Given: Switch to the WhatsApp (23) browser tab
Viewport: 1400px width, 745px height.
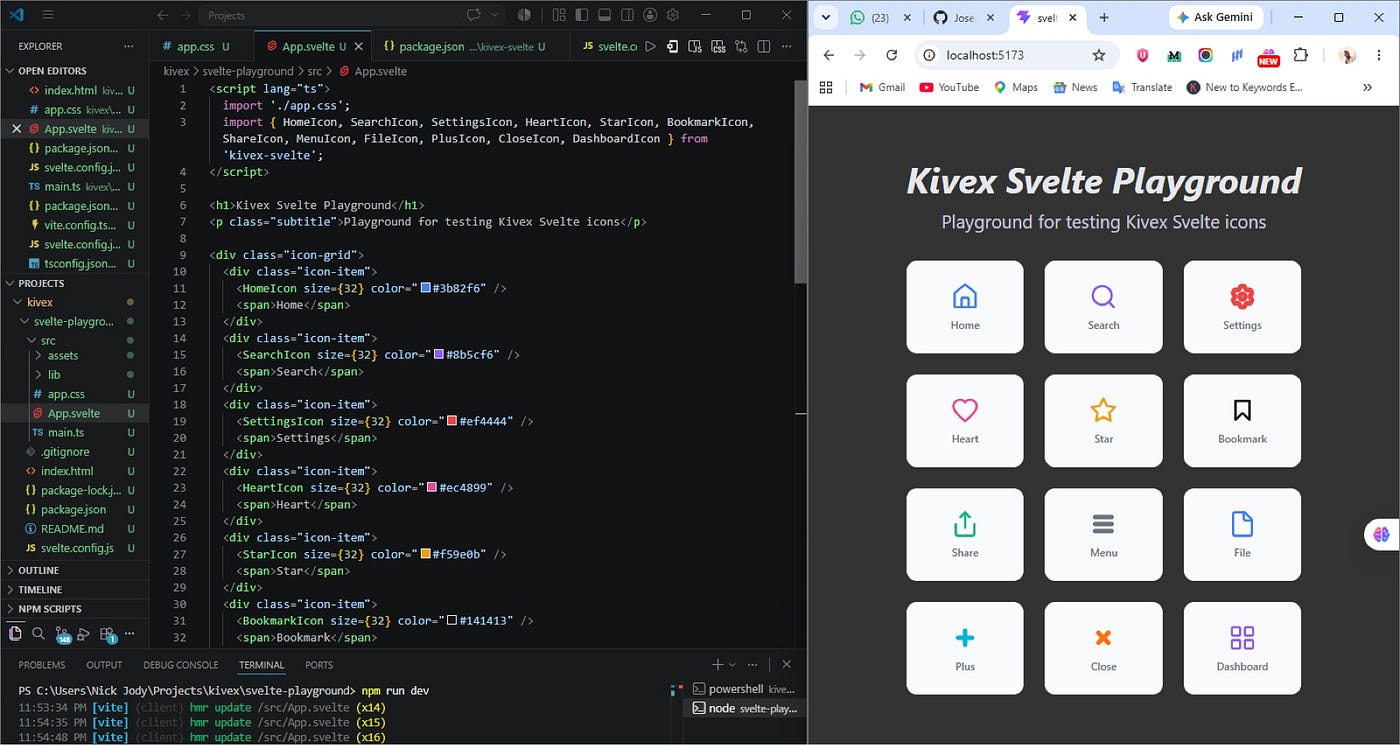Looking at the screenshot, I should click(x=880, y=18).
